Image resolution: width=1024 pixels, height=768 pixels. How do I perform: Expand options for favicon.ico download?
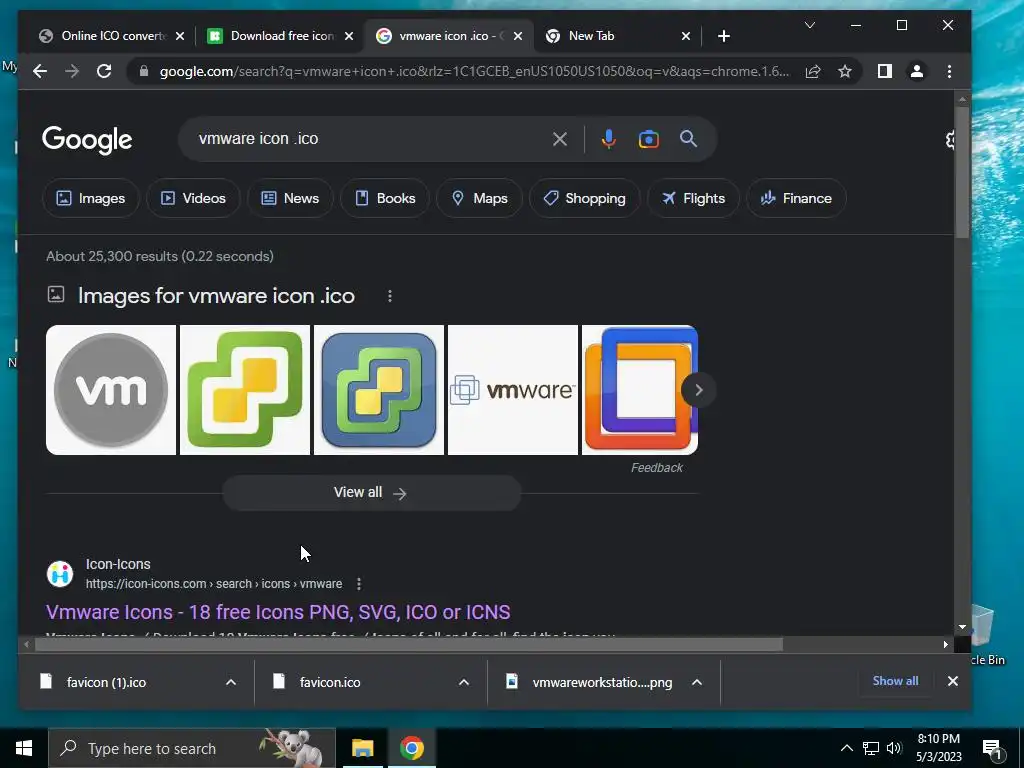coord(464,682)
